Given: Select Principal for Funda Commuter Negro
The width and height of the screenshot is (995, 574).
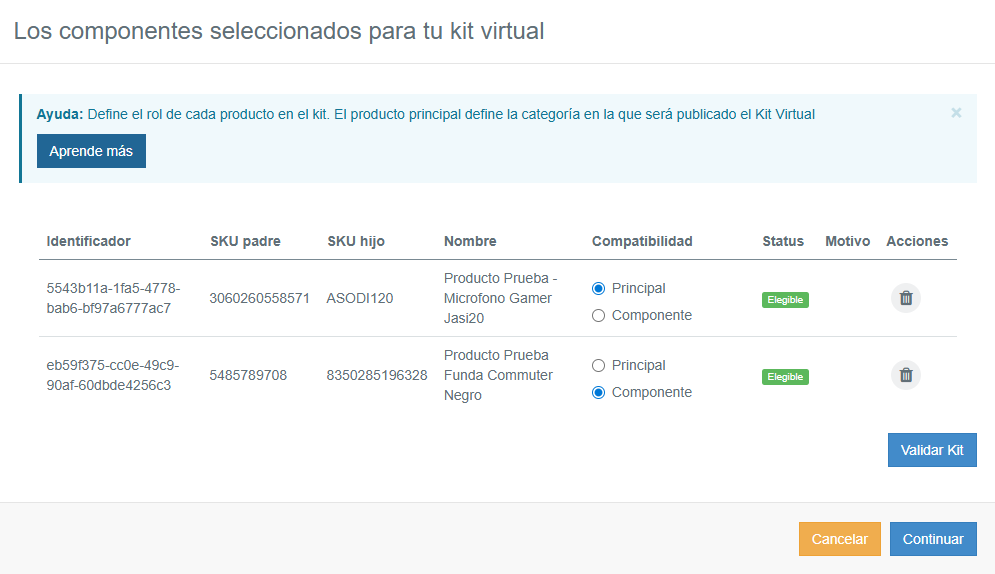Looking at the screenshot, I should point(599,365).
